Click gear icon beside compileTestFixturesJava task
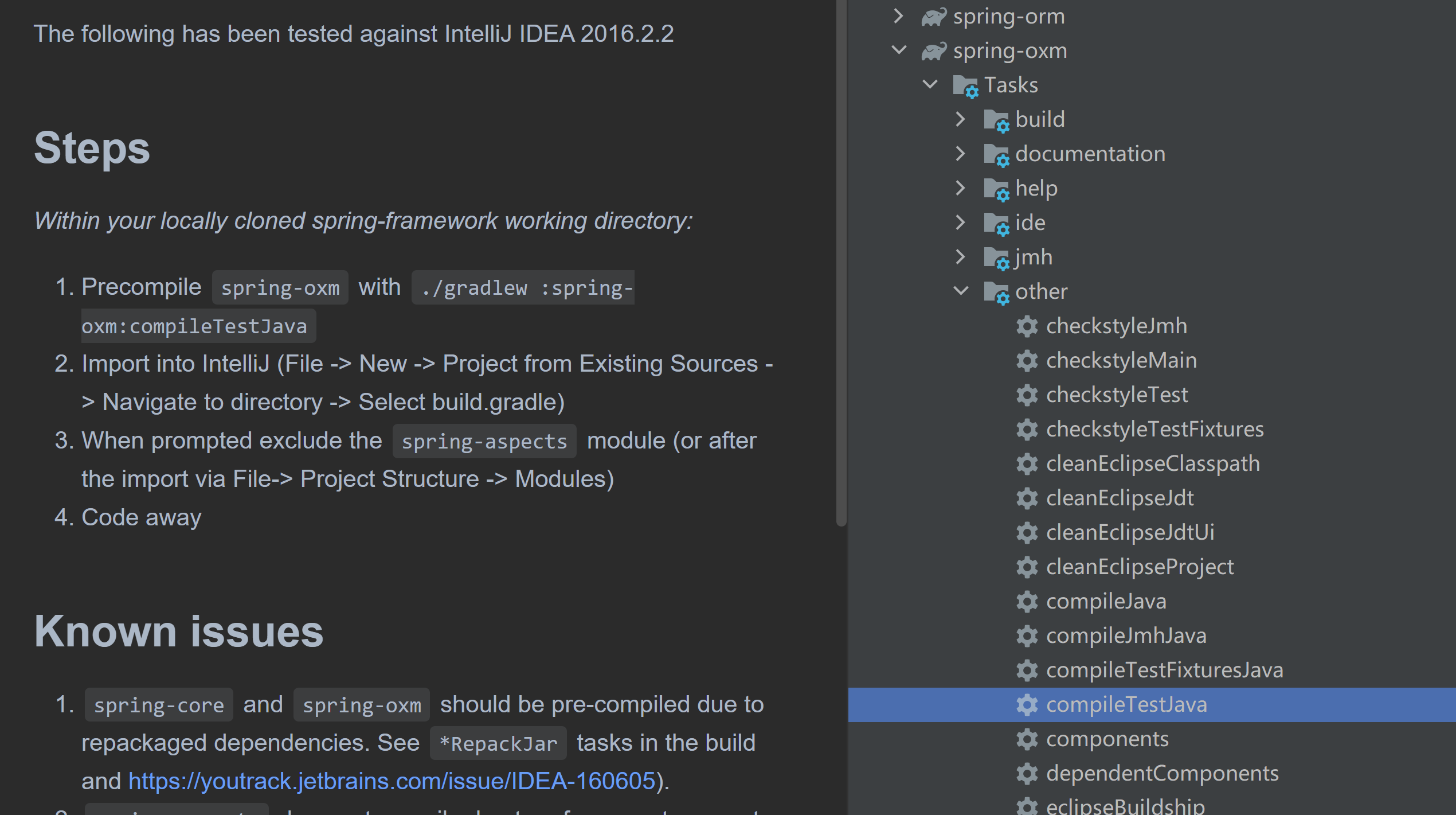Viewport: 1456px width, 815px height. click(1027, 670)
